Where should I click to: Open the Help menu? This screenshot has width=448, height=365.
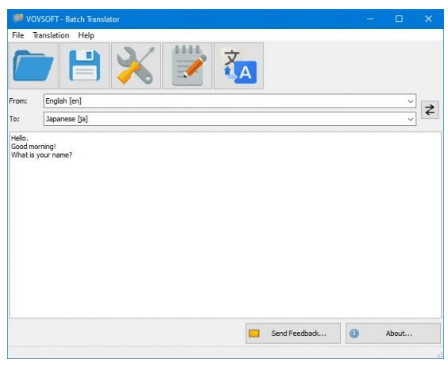pyautogui.click(x=86, y=35)
